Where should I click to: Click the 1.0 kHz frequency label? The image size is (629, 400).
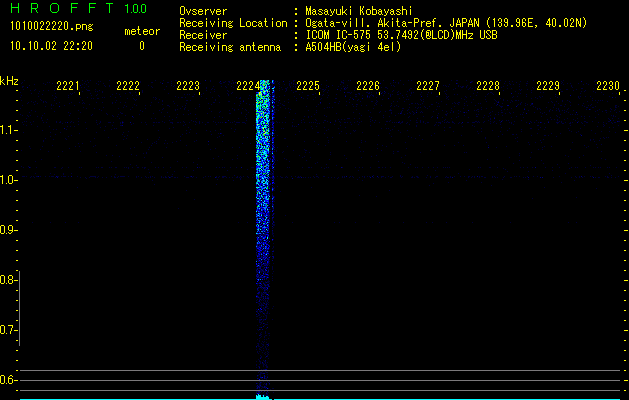[7, 180]
